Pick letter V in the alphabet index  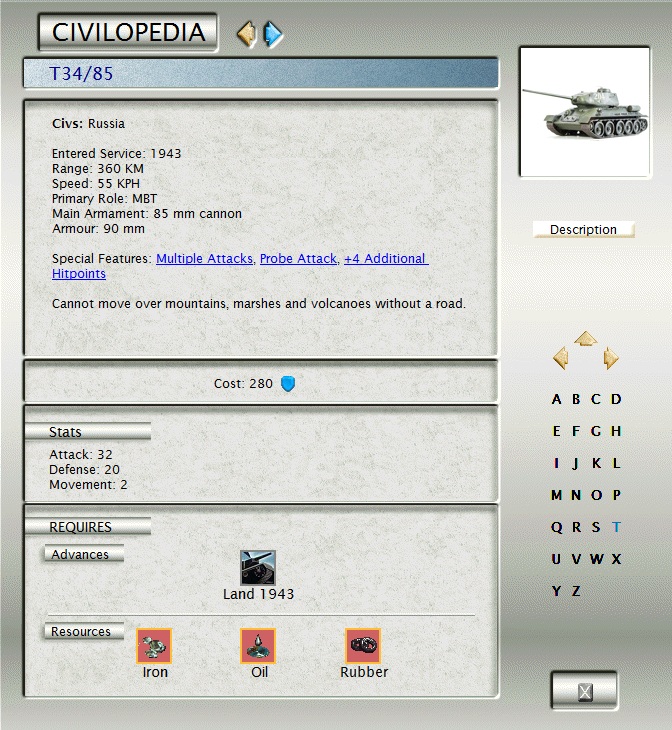[x=576, y=559]
